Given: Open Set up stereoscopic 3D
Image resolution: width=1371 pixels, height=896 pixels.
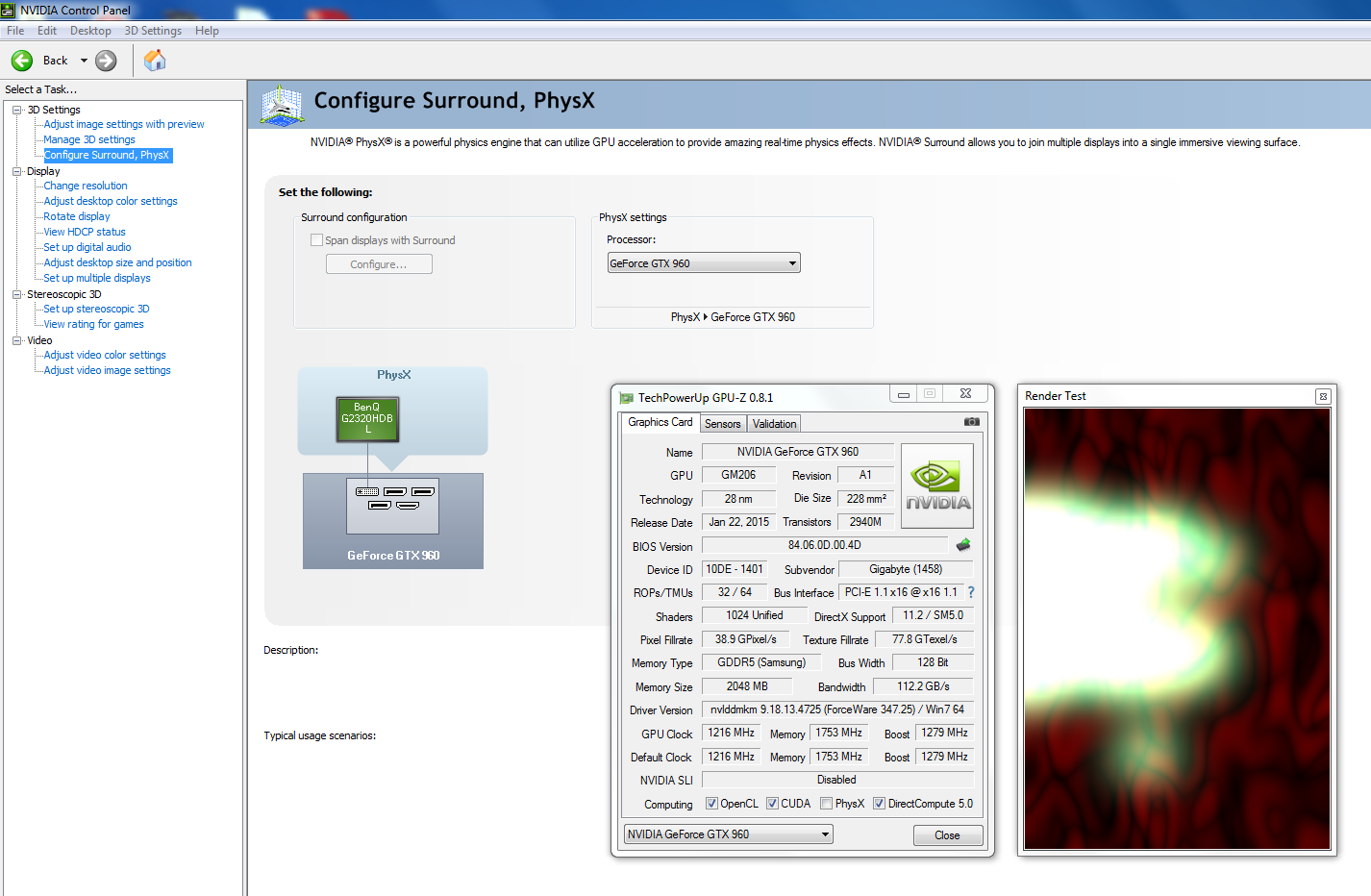Looking at the screenshot, I should [x=96, y=309].
